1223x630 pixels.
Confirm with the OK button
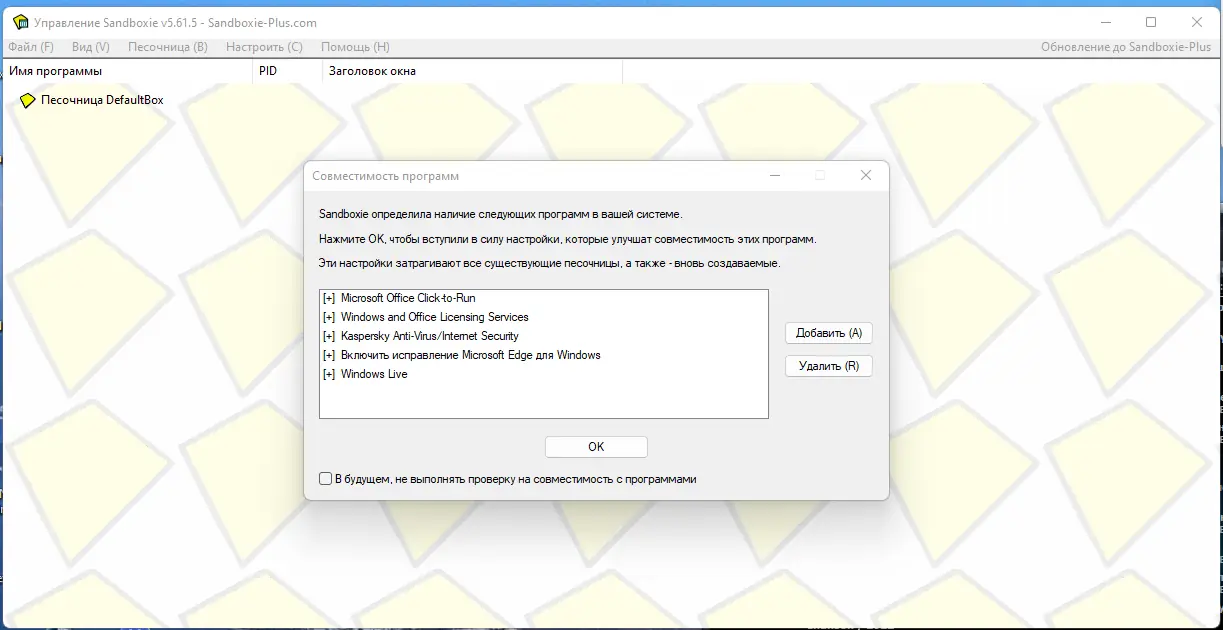596,447
